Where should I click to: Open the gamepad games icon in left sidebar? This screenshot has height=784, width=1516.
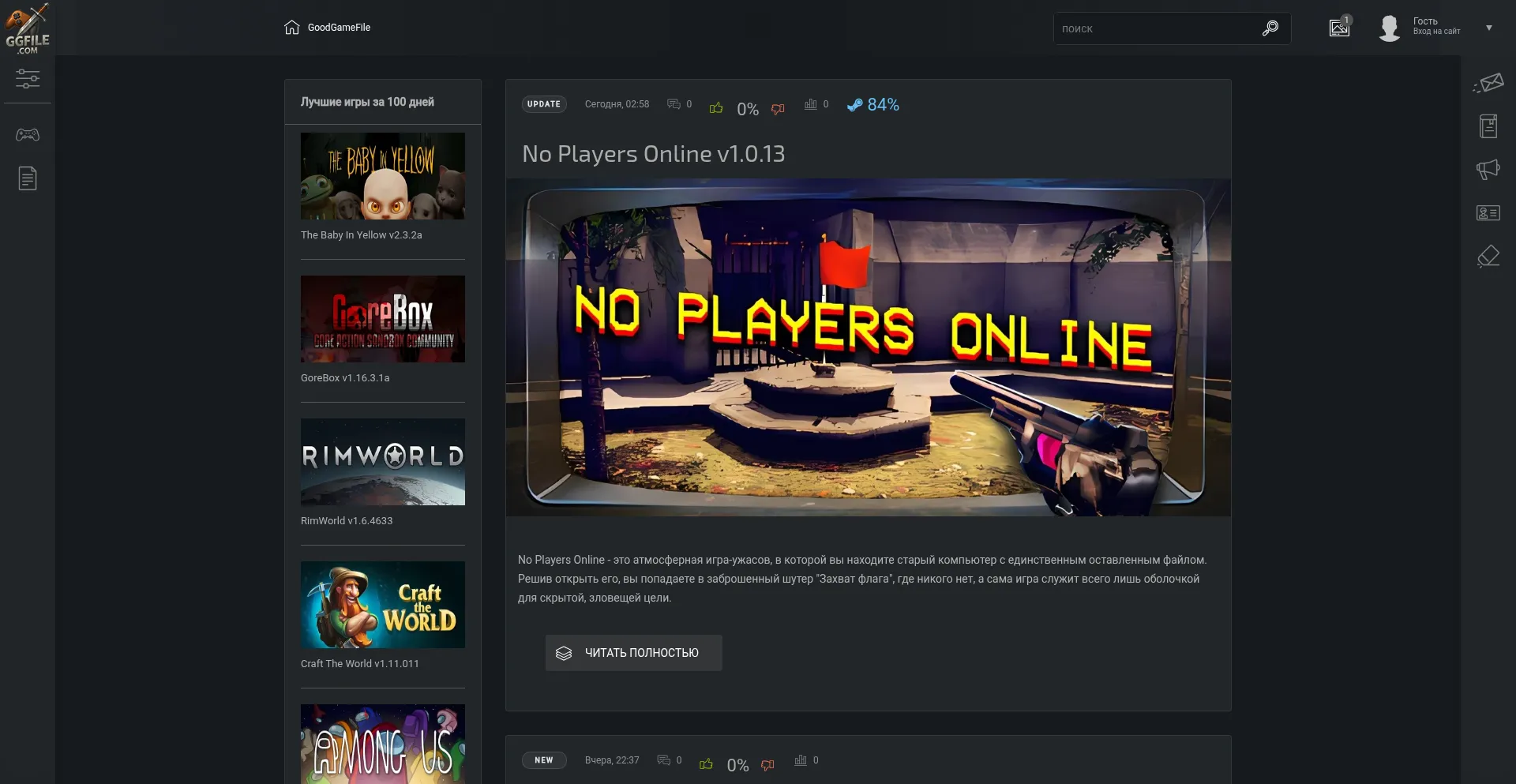pyautogui.click(x=28, y=135)
